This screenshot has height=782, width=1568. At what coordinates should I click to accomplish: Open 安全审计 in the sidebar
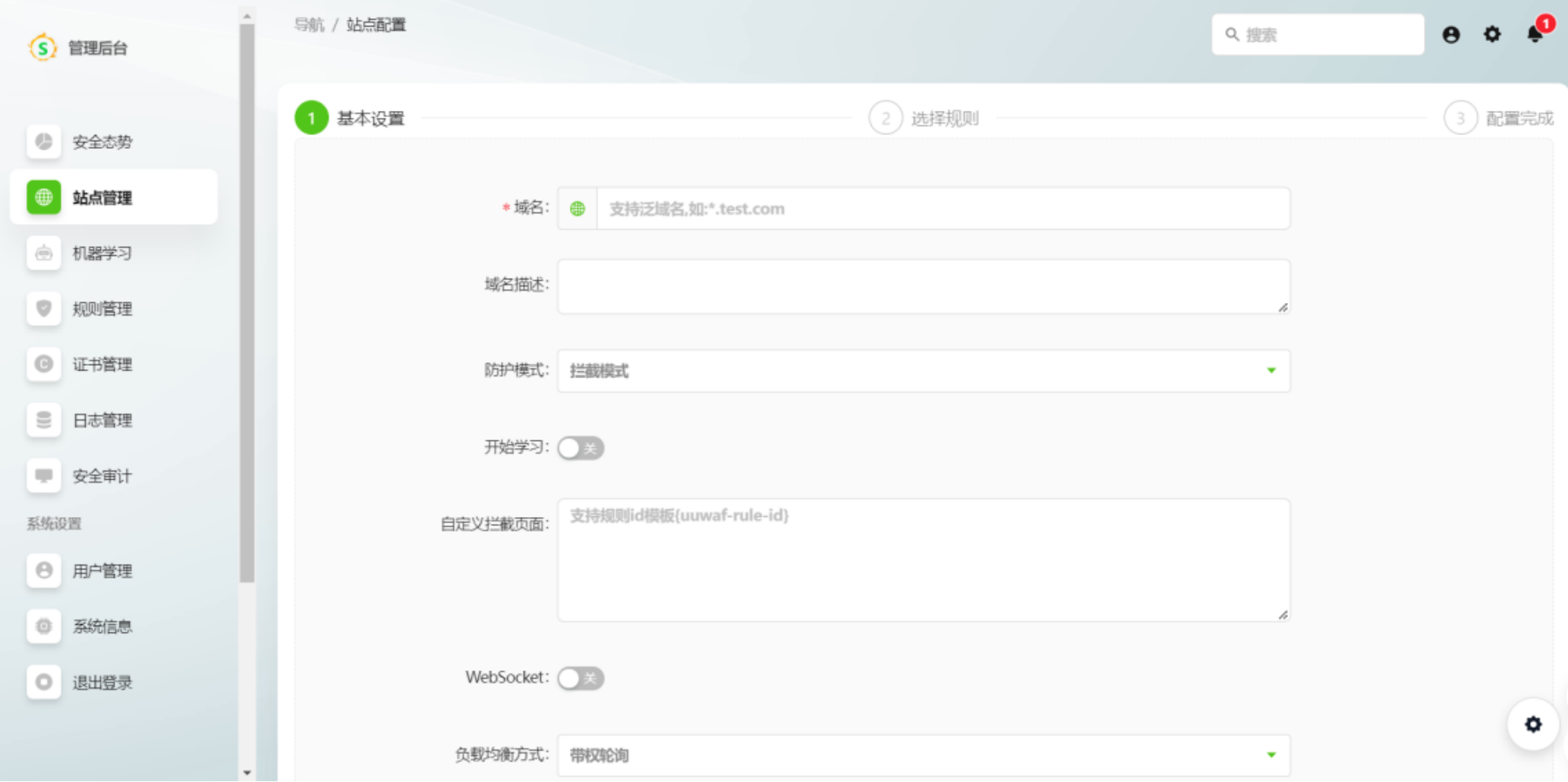coord(102,476)
